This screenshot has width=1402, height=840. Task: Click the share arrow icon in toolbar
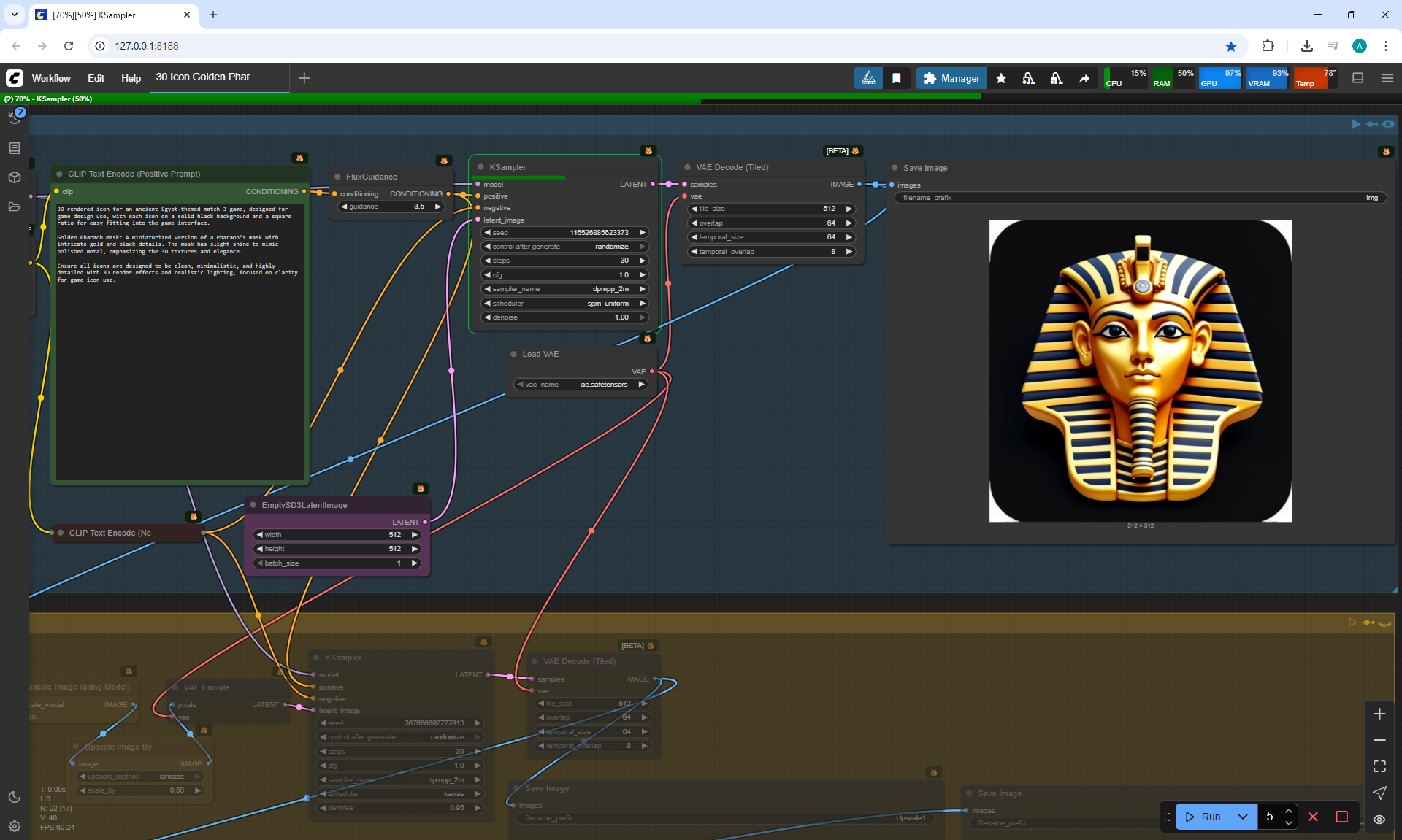[1084, 78]
